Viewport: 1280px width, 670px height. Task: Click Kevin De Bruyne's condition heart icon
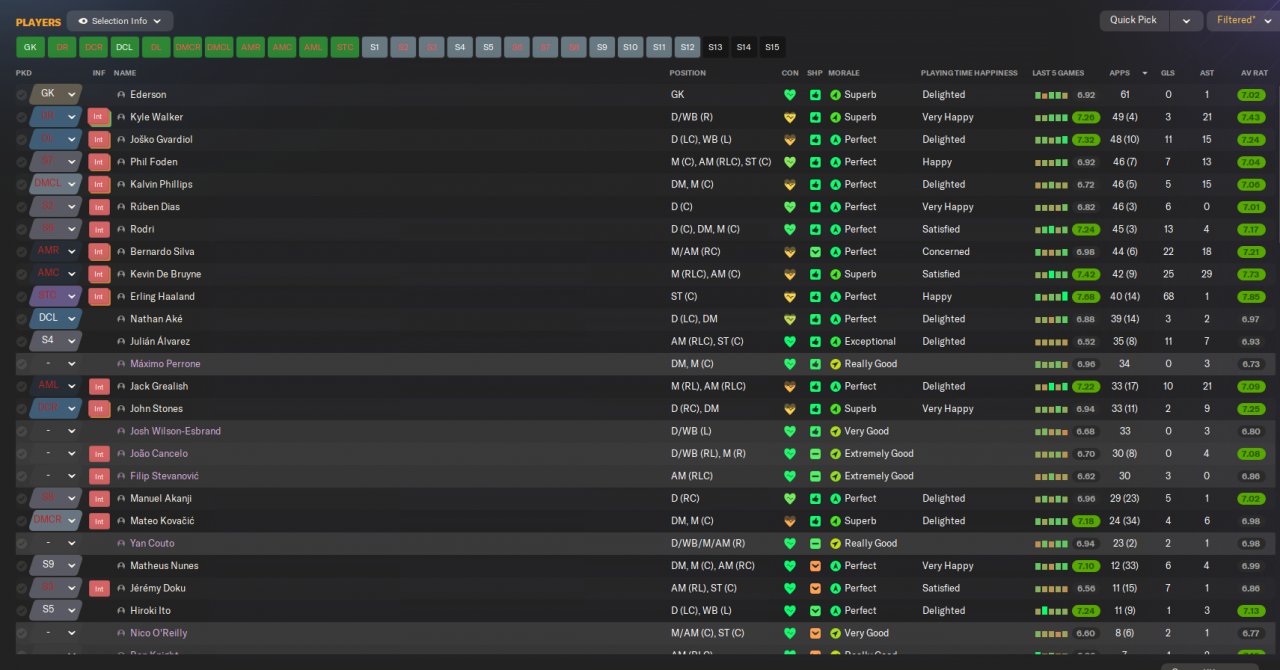click(790, 274)
